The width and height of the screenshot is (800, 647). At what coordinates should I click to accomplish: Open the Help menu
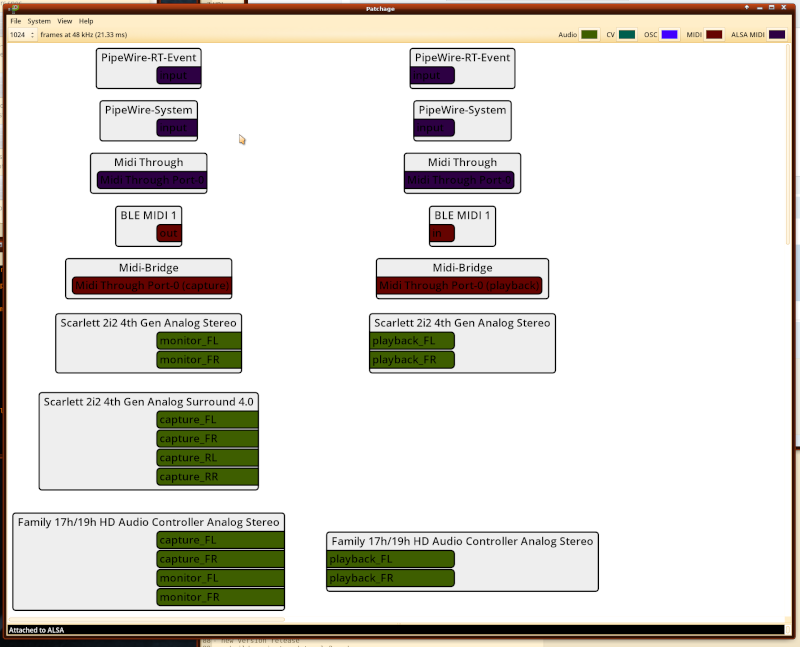pos(86,21)
